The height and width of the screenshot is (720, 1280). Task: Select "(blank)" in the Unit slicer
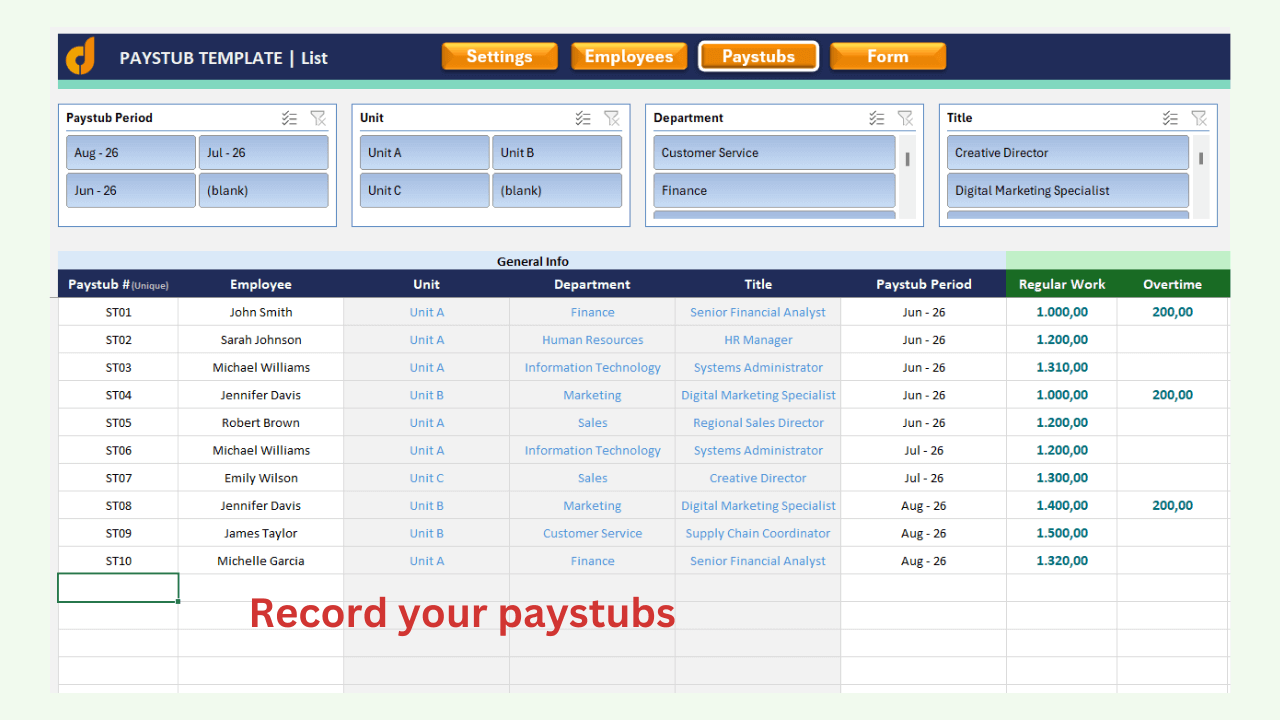557,190
